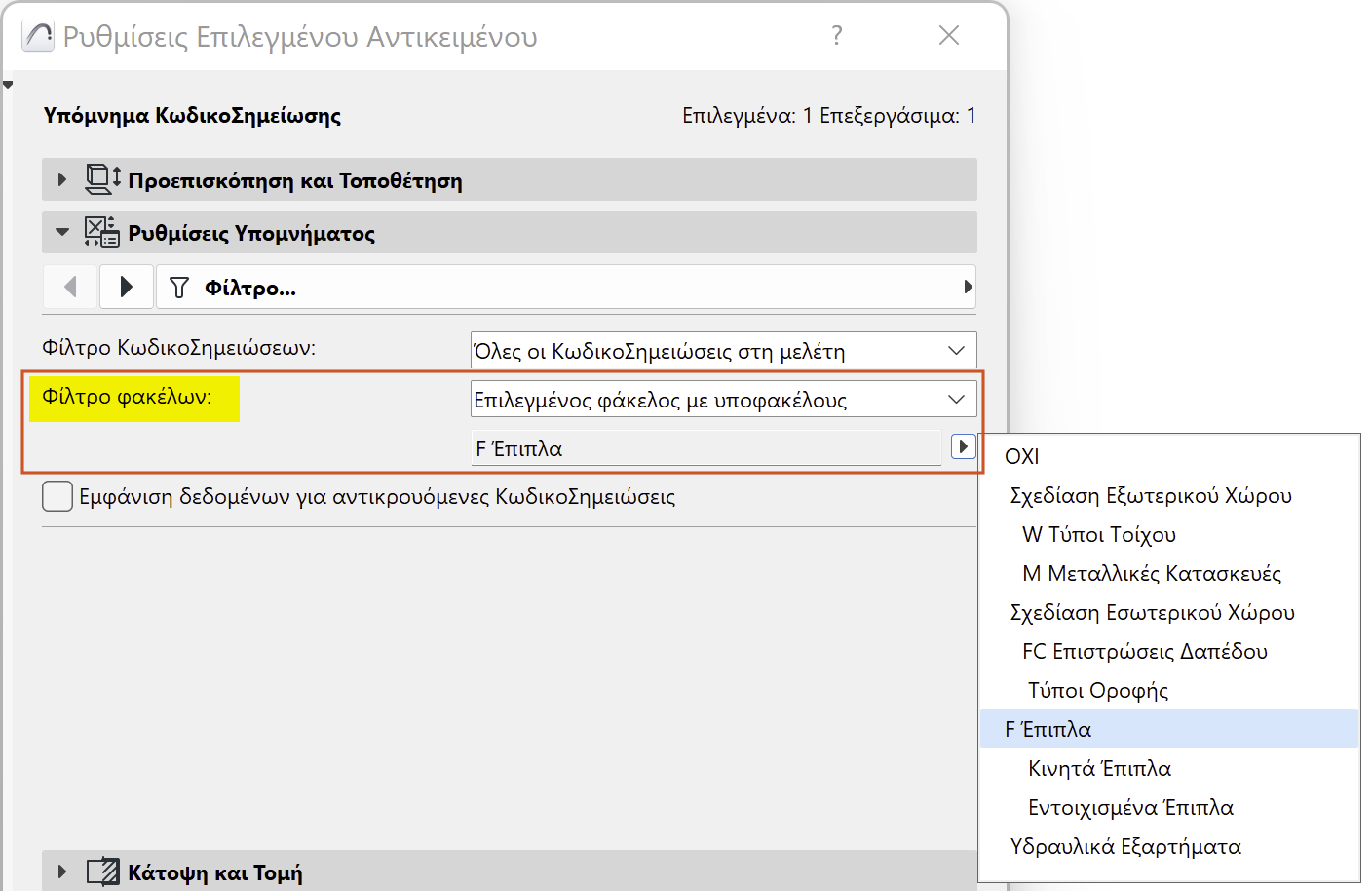The width and height of the screenshot is (1372, 891).
Task: Select Υδραυλικά Εξαρτήματα folder
Action: click(x=1169, y=846)
